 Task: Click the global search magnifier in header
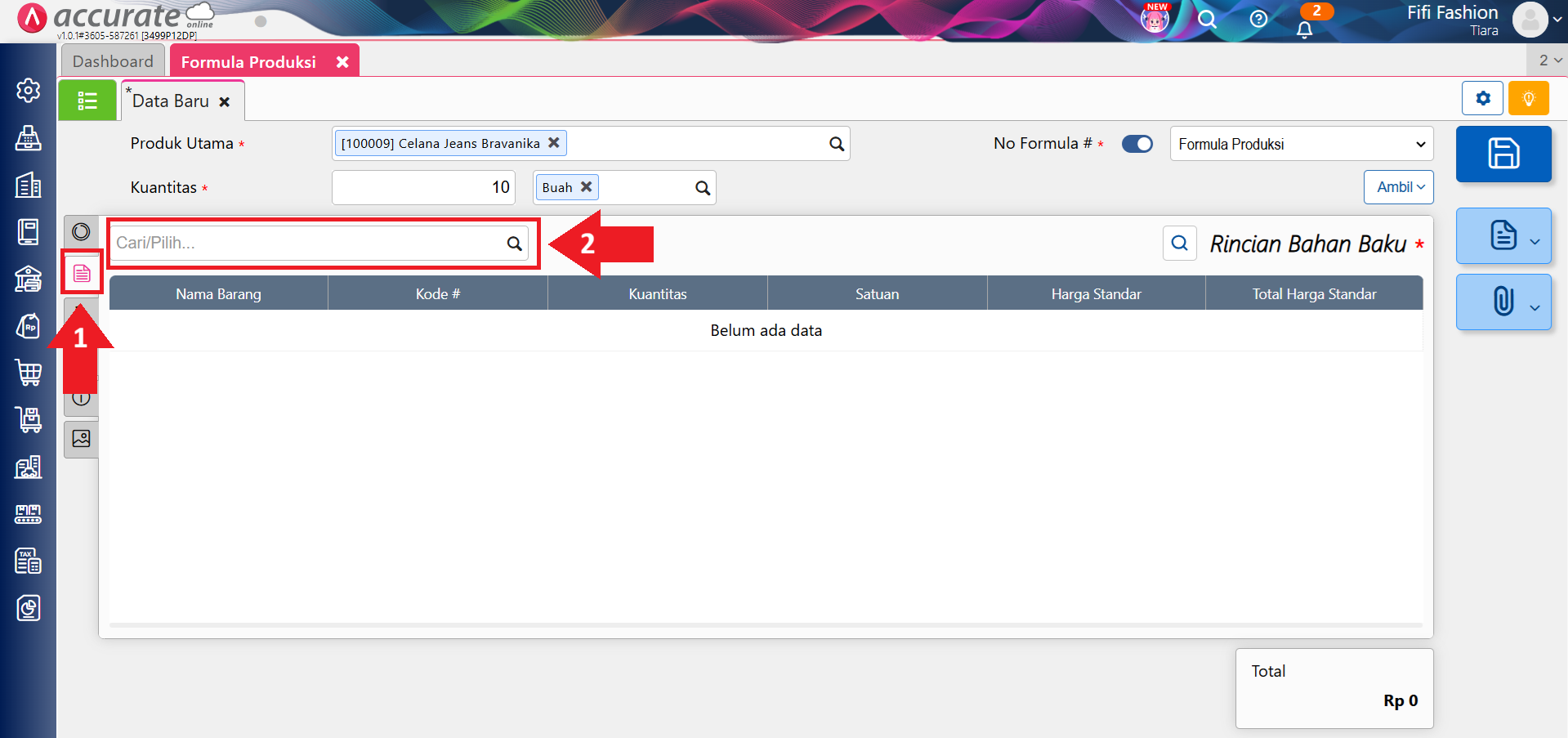point(1207,19)
